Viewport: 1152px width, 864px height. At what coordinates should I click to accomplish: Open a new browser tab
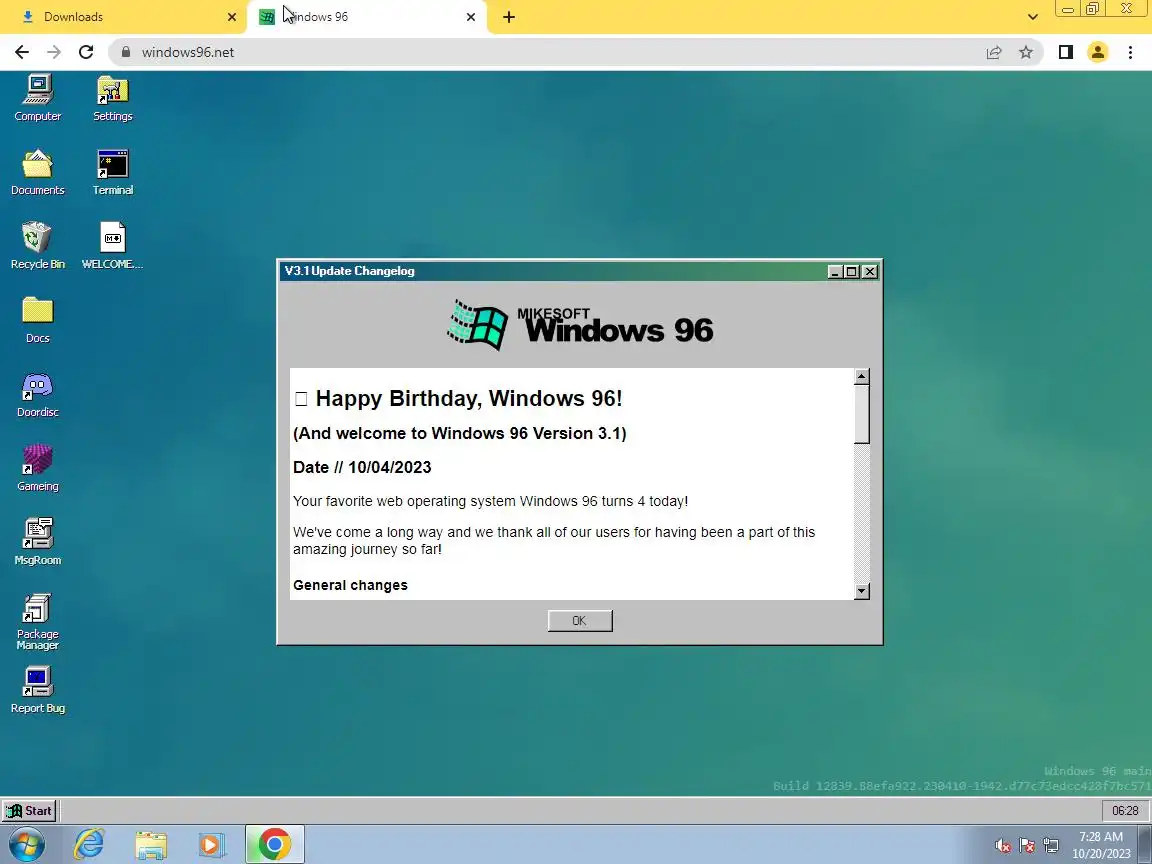click(x=509, y=17)
